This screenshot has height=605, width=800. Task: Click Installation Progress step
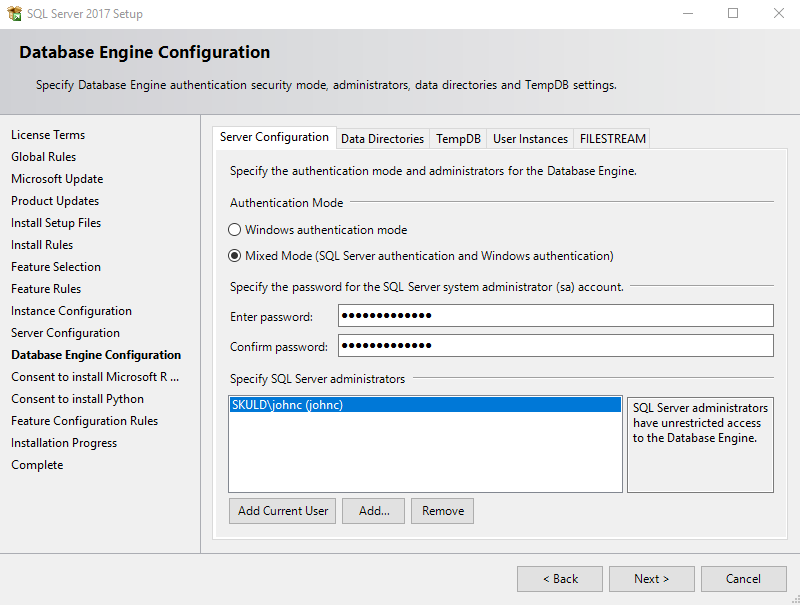pyautogui.click(x=64, y=443)
